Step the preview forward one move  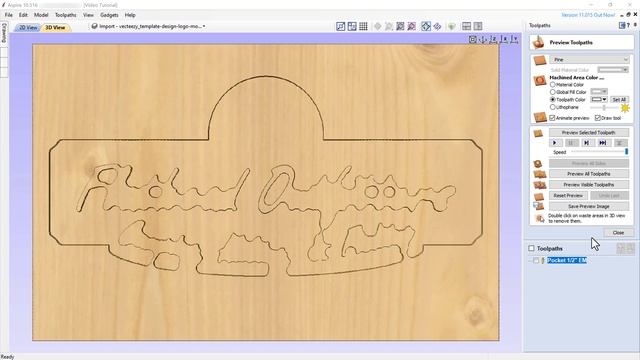pos(587,143)
